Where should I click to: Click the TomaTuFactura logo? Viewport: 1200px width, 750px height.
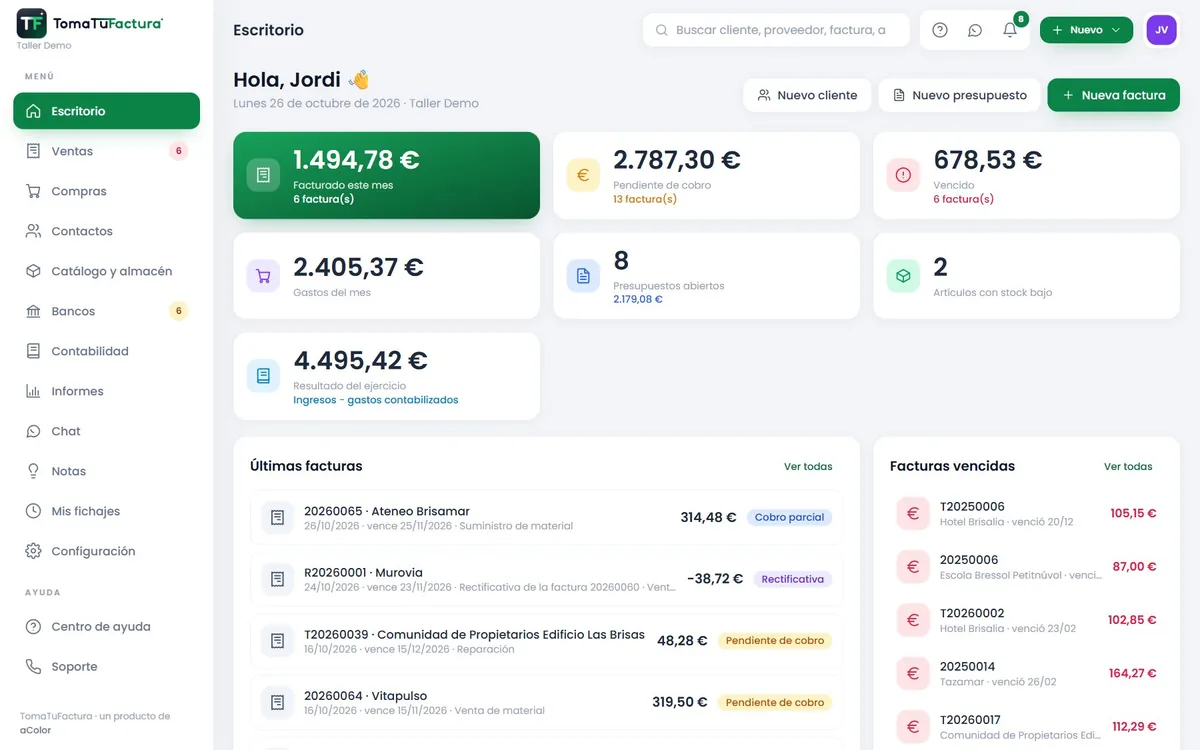(x=90, y=23)
